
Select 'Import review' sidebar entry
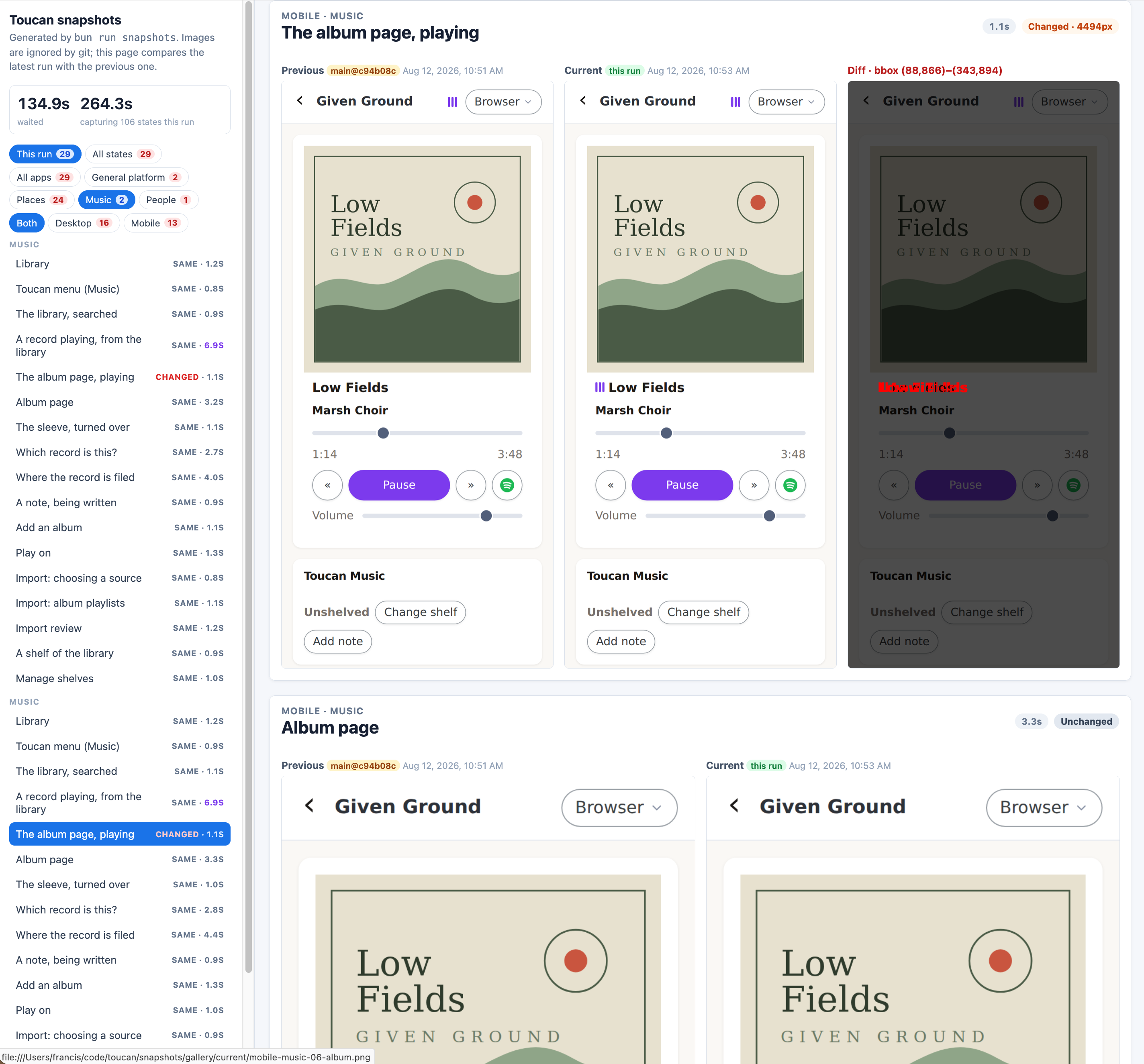[120, 628]
